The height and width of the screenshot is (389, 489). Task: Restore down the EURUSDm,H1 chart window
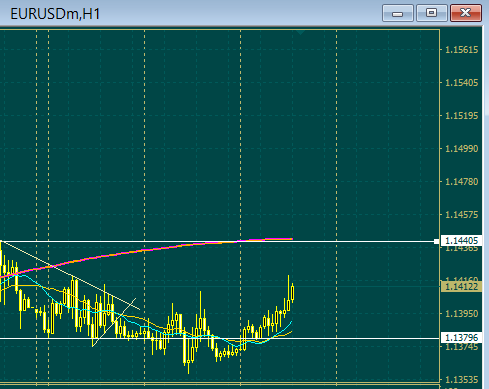(x=432, y=13)
